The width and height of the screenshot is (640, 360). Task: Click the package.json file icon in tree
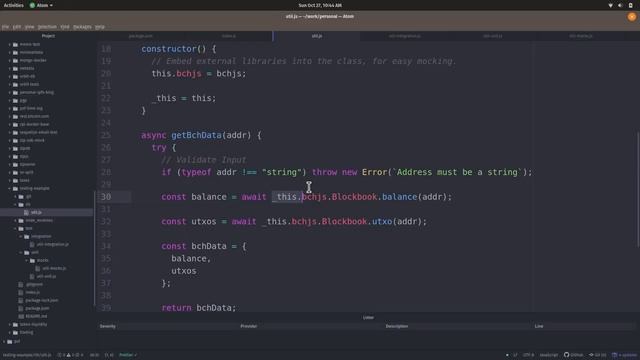tap(21, 308)
